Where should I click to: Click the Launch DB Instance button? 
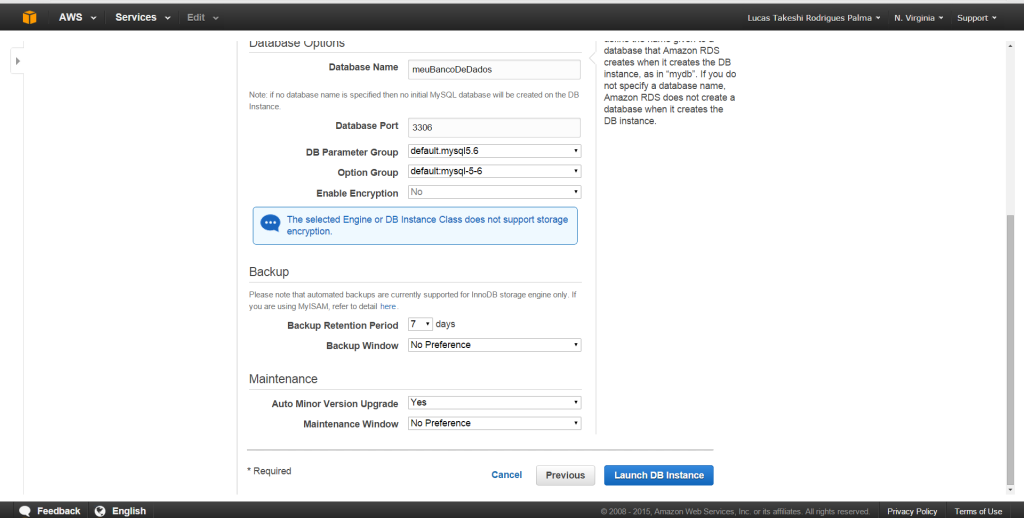[658, 475]
